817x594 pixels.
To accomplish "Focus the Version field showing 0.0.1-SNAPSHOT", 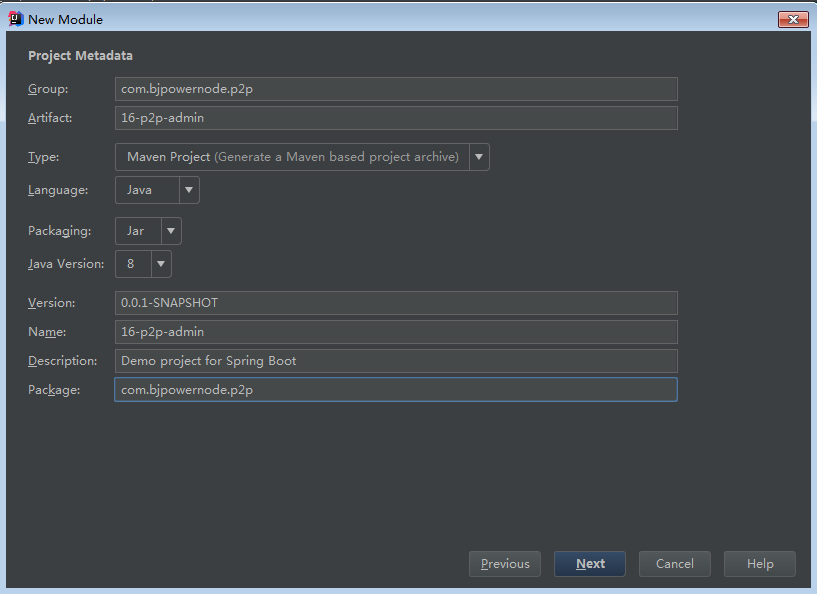I will [396, 303].
